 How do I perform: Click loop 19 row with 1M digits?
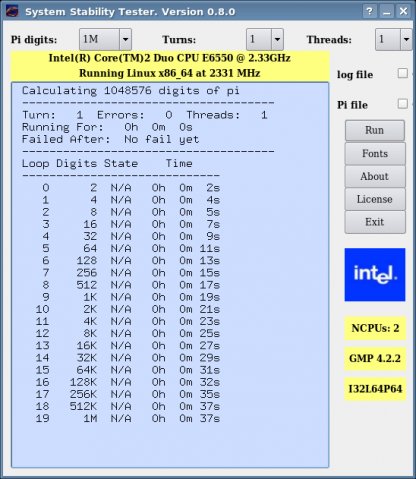(x=128, y=418)
